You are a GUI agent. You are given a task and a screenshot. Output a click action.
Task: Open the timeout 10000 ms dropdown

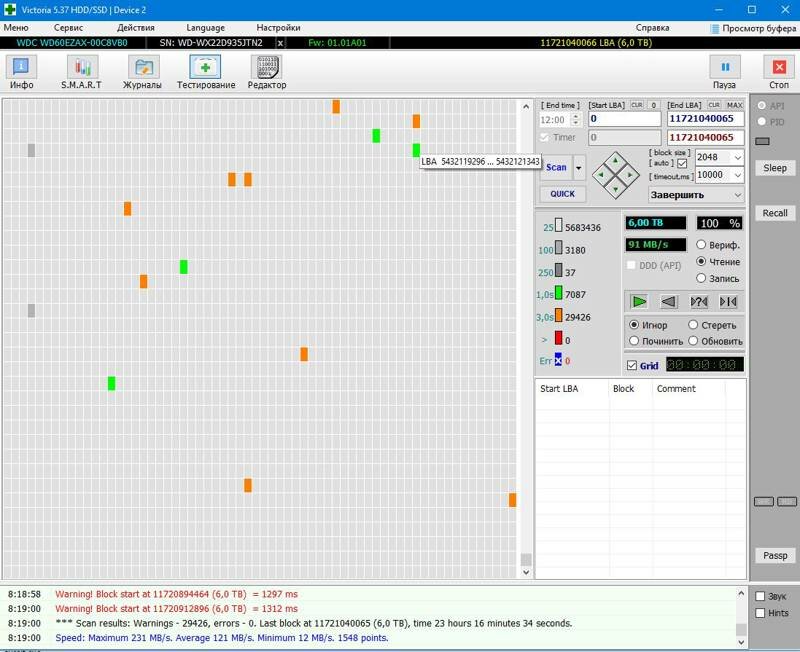pos(738,175)
